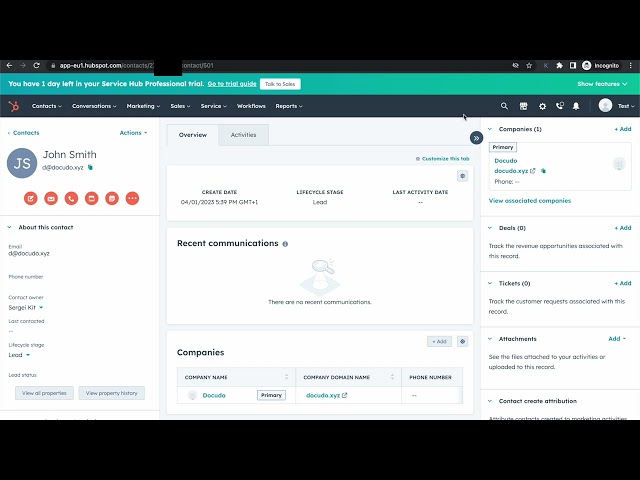This screenshot has width=640, height=480.
Task: Click the info icon next to Recent communications
Action: 285,244
